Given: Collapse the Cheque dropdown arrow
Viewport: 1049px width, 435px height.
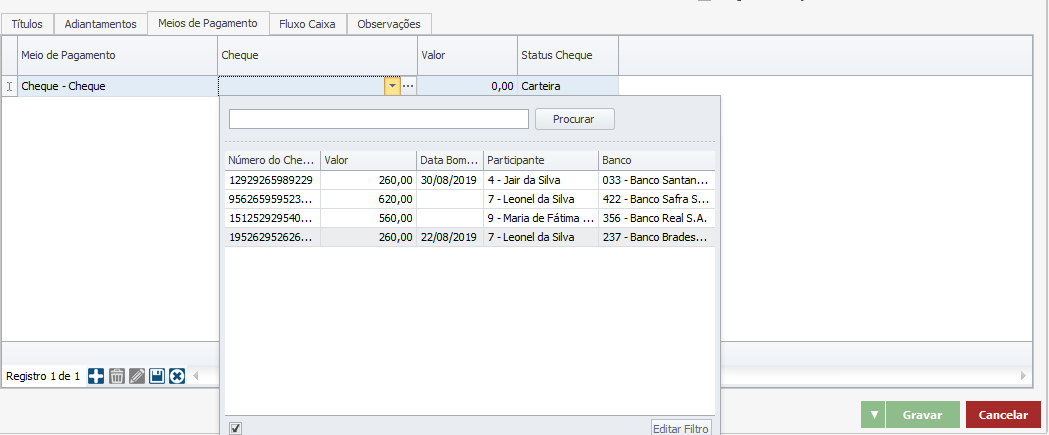Looking at the screenshot, I should point(392,87).
